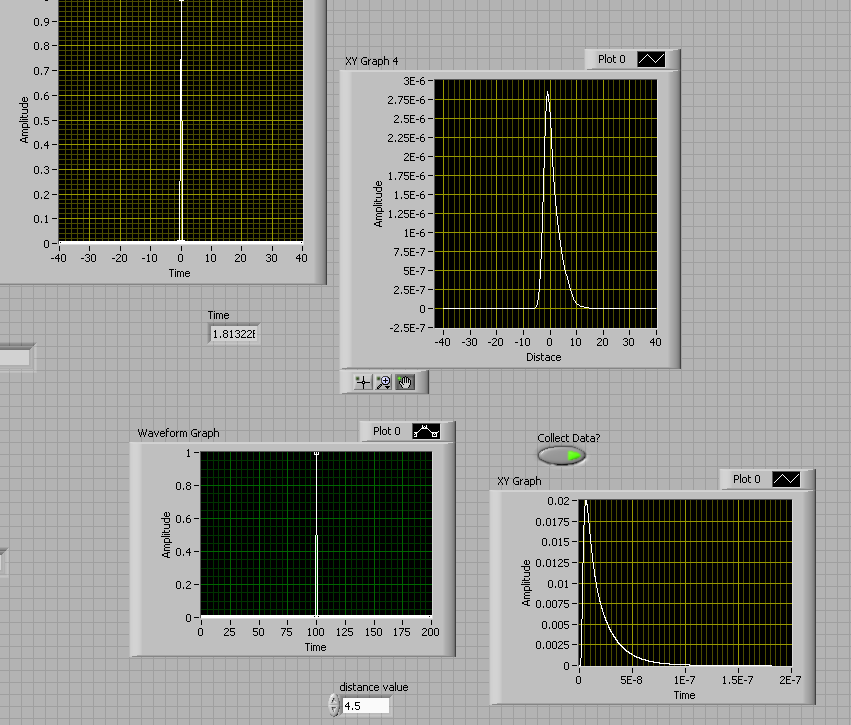Toggle the Collect Data? switch

point(562,456)
